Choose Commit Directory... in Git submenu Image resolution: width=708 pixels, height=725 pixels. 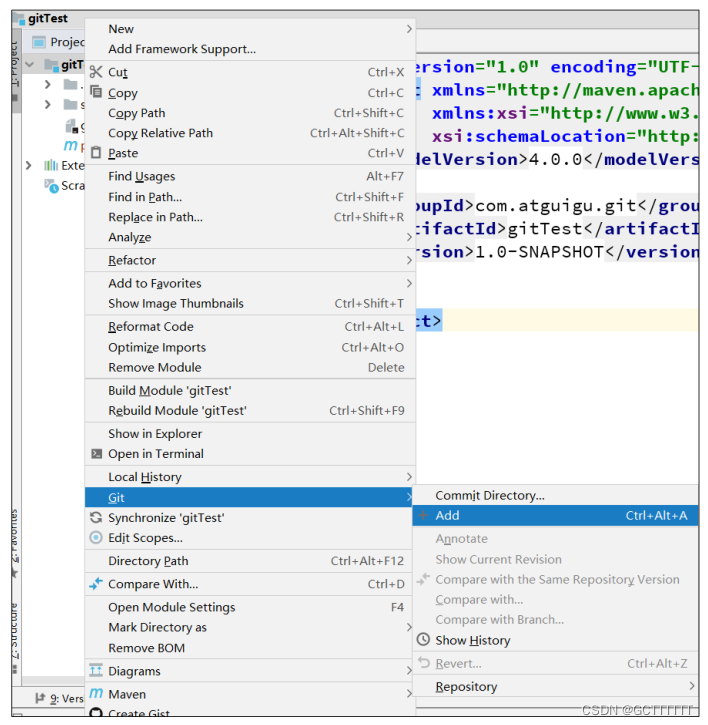[555, 495]
